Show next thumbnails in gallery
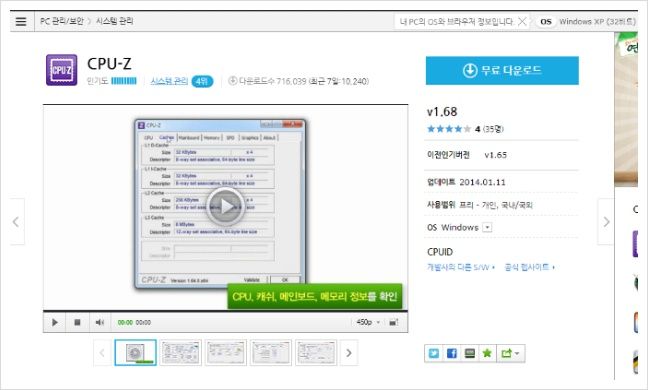648x390 pixels. (x=349, y=353)
